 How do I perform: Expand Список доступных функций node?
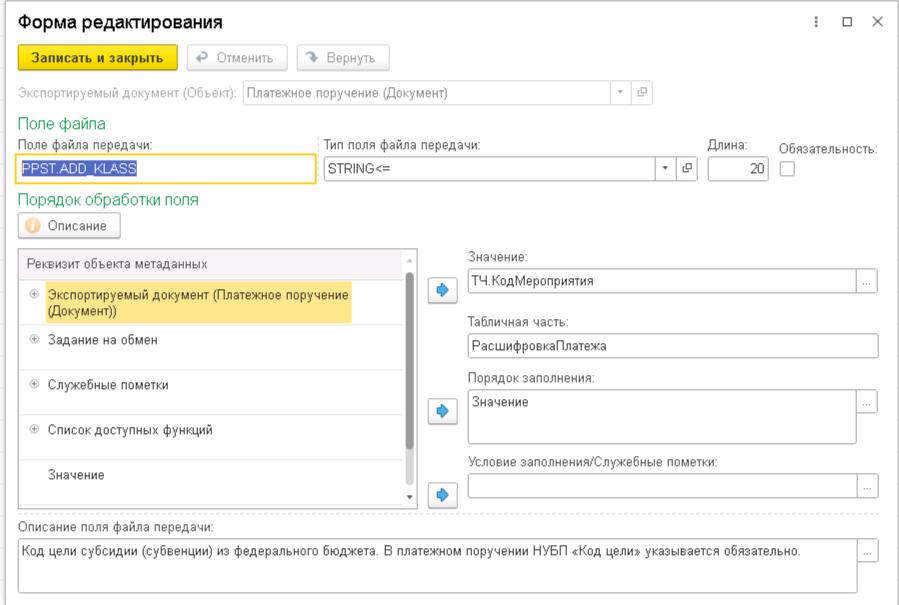(x=34, y=430)
